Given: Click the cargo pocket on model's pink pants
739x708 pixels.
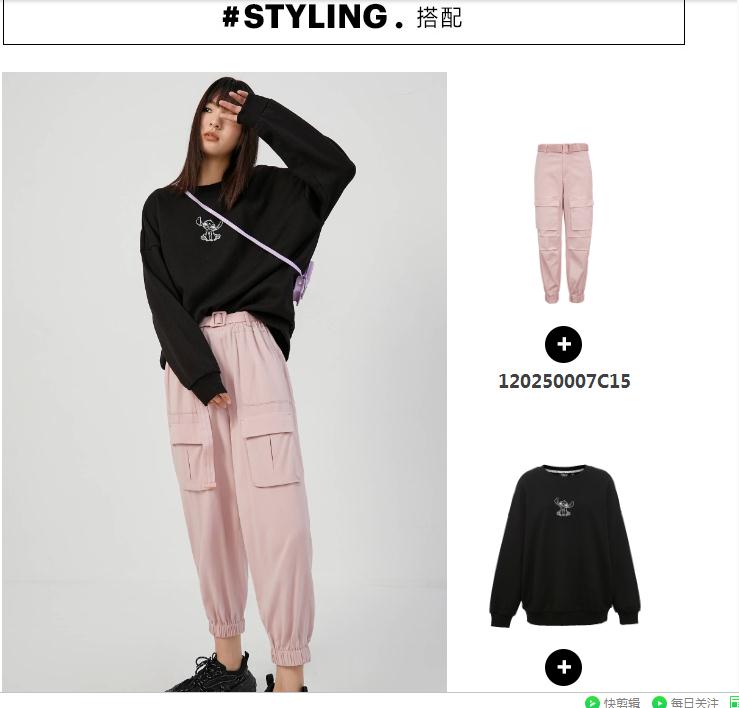Looking at the screenshot, I should click(272, 454).
